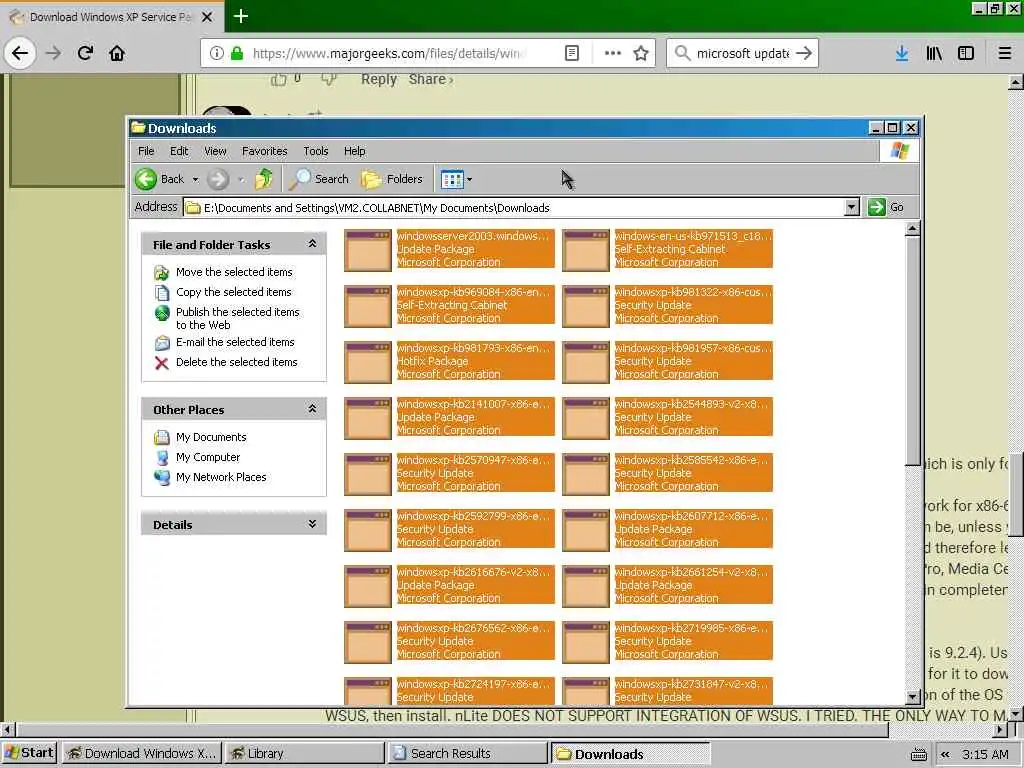1024x768 pixels.
Task: Open the Favorites menu
Action: (264, 151)
